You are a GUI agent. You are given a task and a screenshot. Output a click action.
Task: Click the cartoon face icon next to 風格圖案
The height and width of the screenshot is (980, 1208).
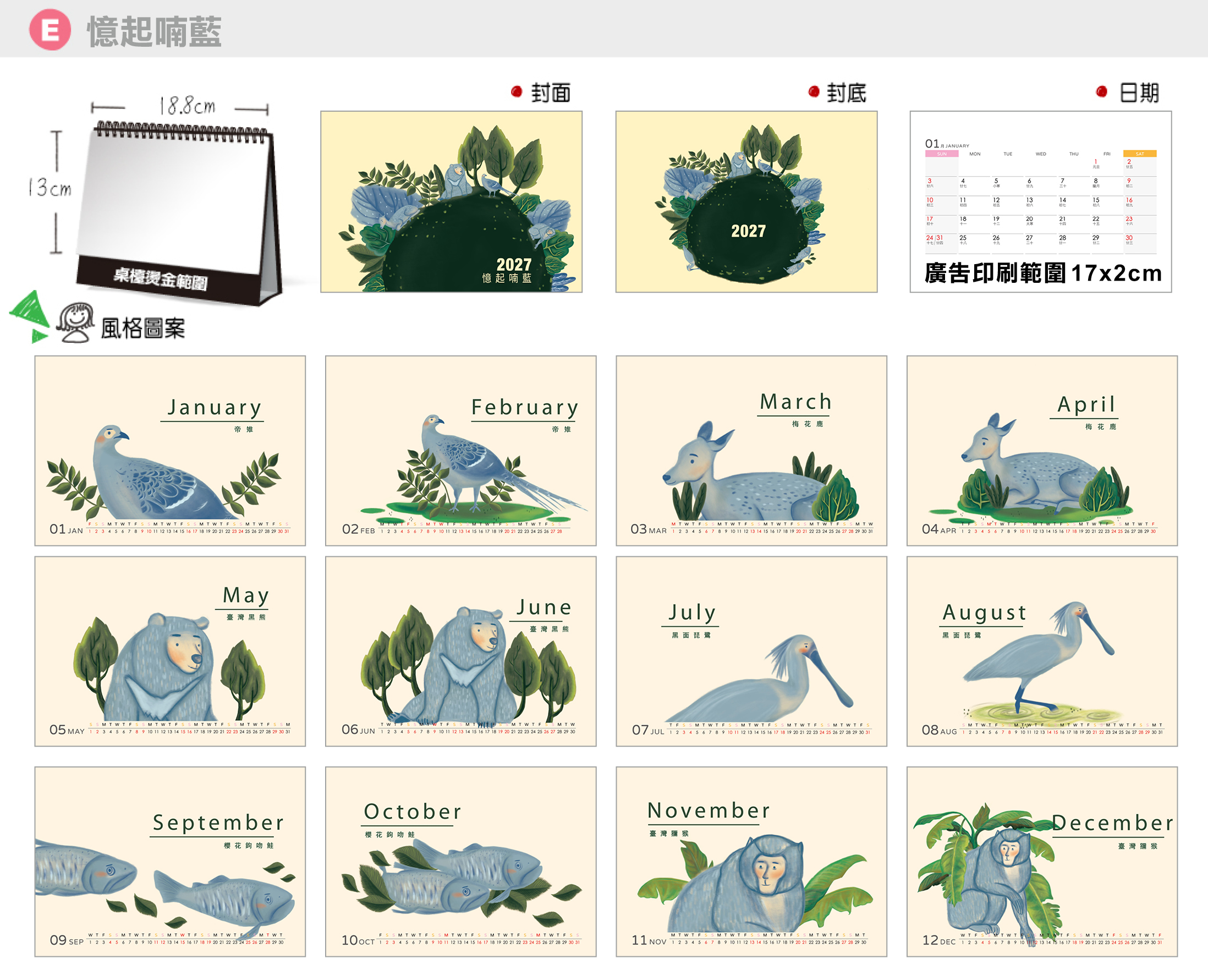pyautogui.click(x=75, y=322)
